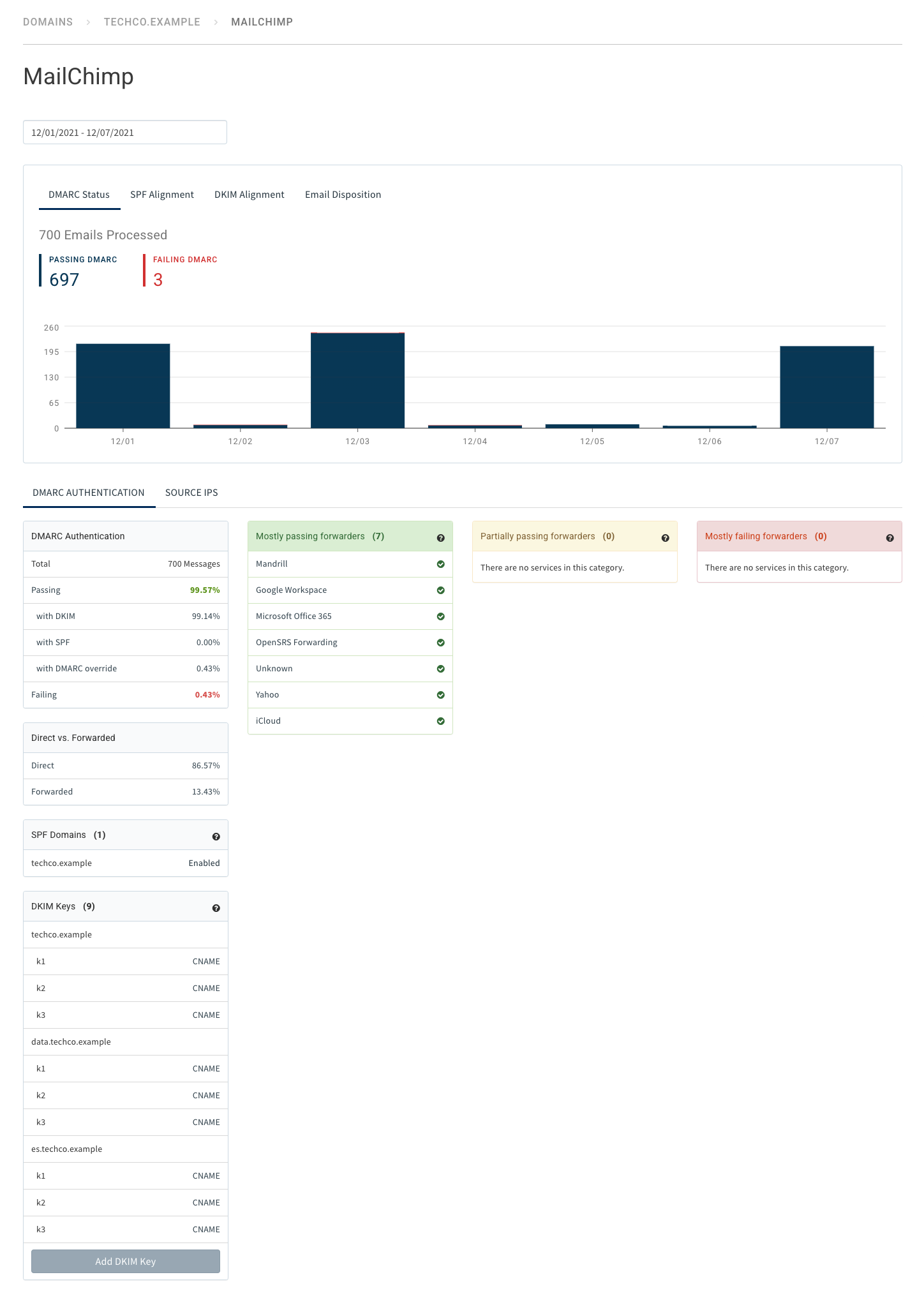Go to TECHCO.EXAMPLE breadcrumb
924x1291 pixels.
tap(152, 22)
